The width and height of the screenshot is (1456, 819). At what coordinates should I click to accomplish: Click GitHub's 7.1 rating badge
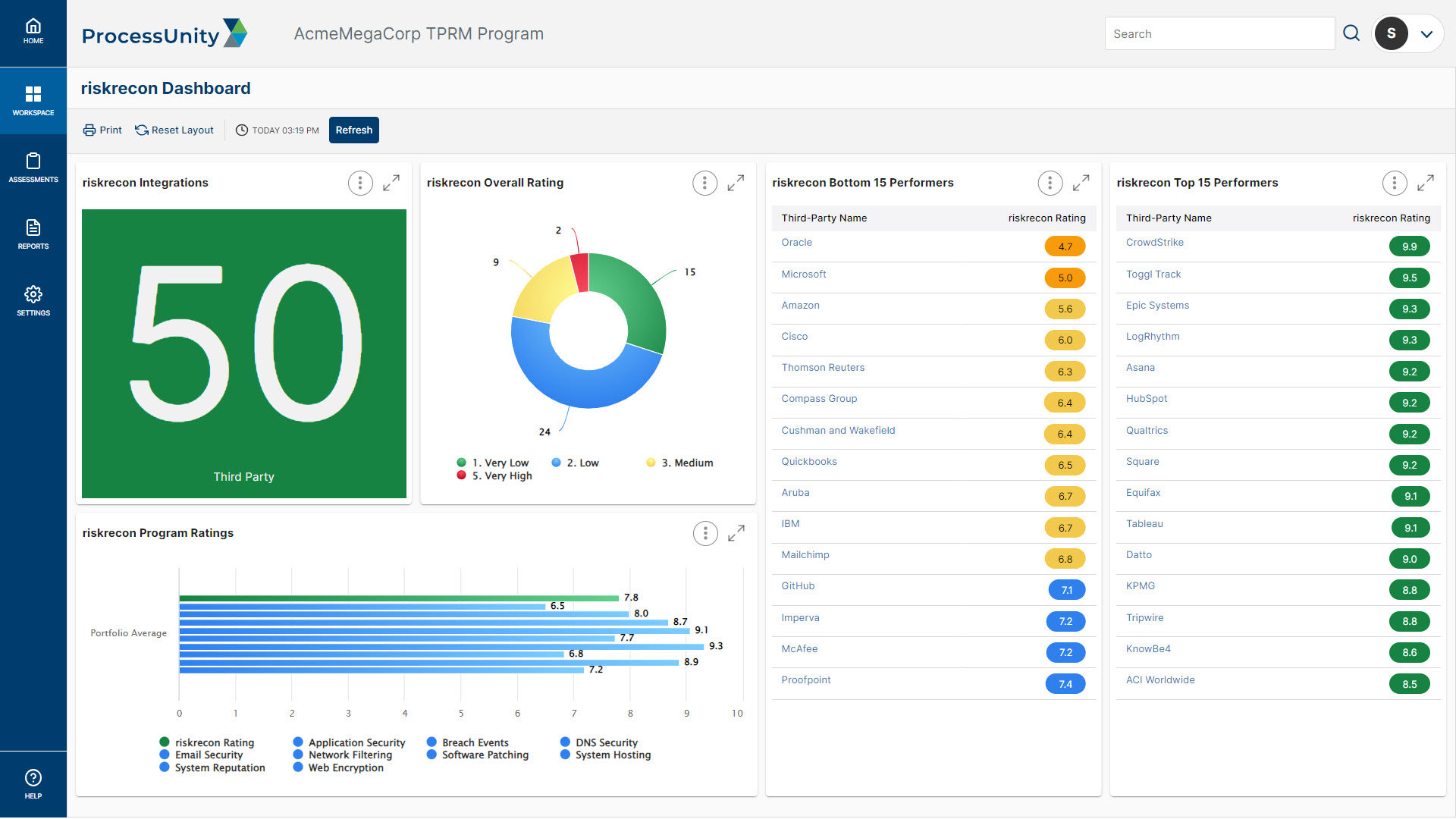point(1066,590)
